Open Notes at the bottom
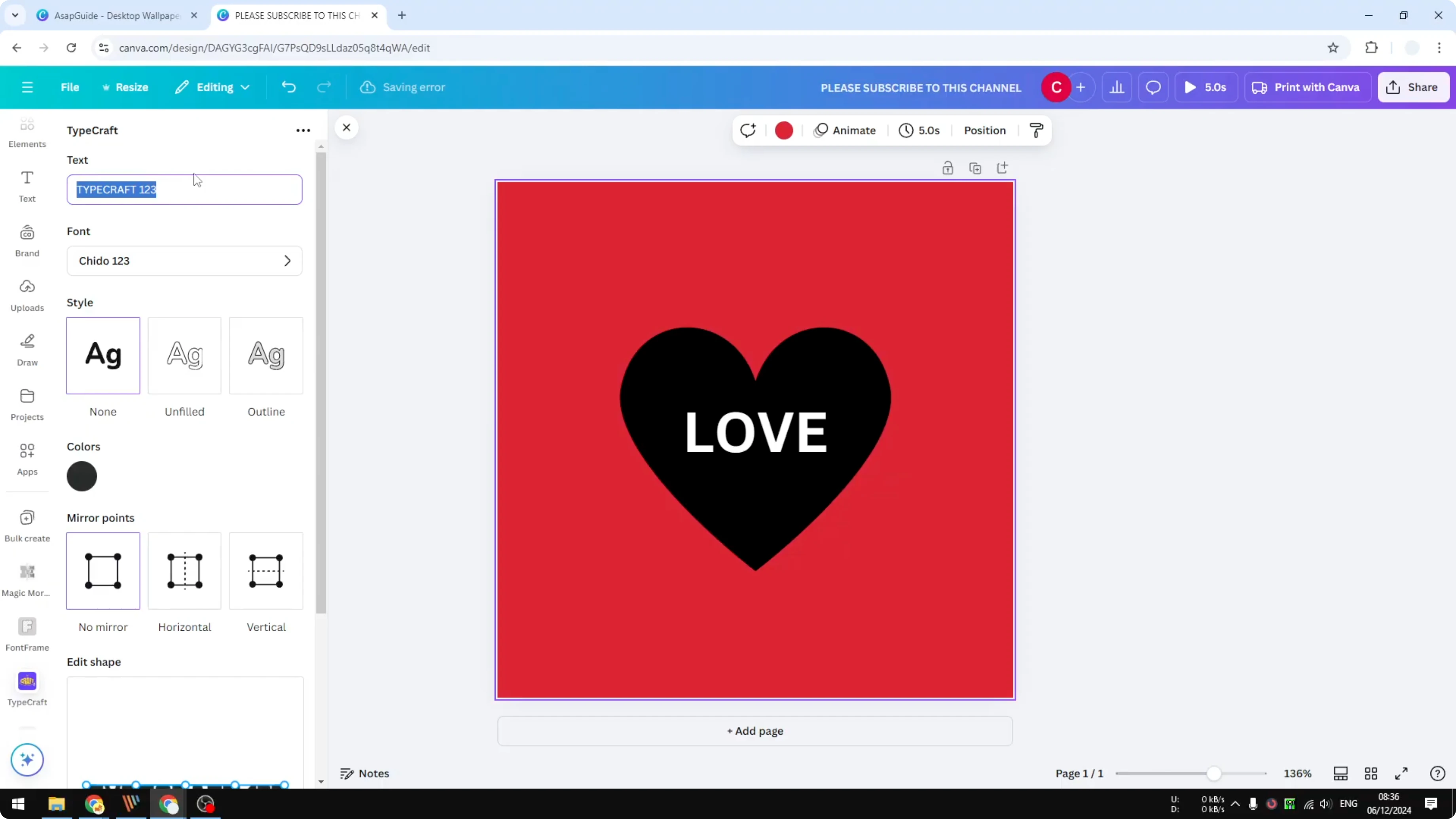The width and height of the screenshot is (1456, 819). pyautogui.click(x=364, y=773)
